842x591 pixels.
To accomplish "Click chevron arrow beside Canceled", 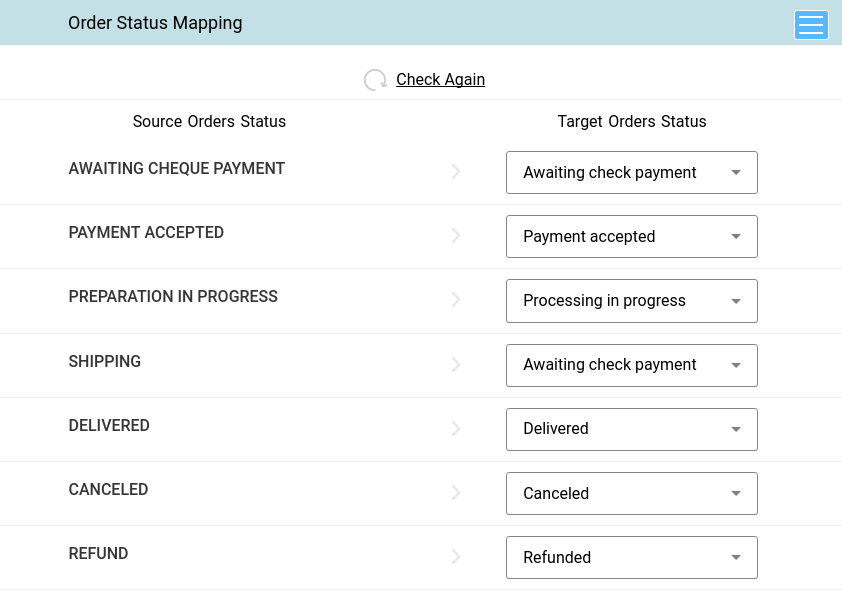I will click(456, 492).
